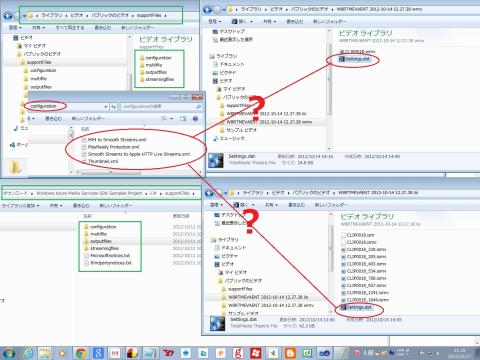Click 書き込む in top-right window toolbar
480x360 pixels.
coord(295,21)
